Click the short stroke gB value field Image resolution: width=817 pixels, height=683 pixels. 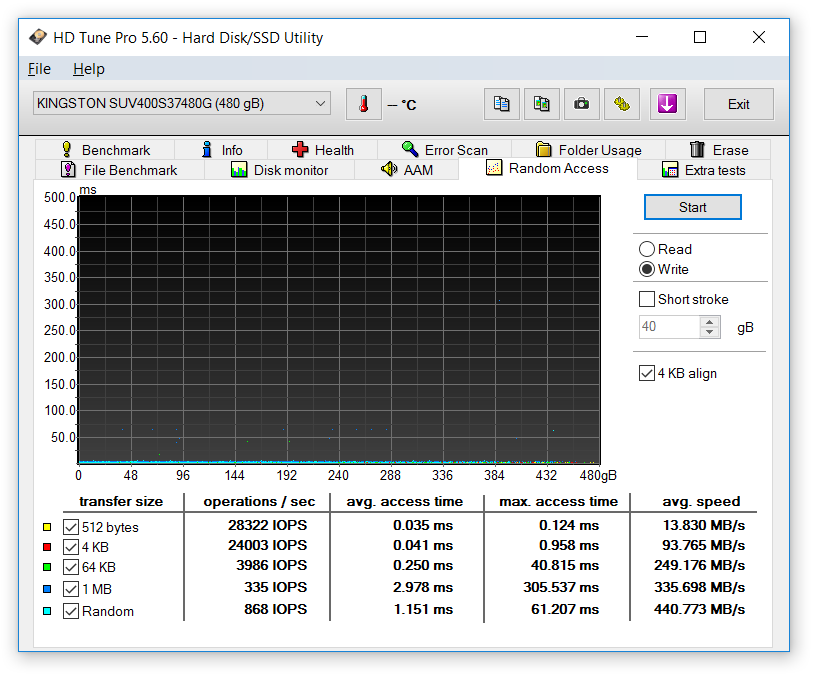(x=670, y=327)
